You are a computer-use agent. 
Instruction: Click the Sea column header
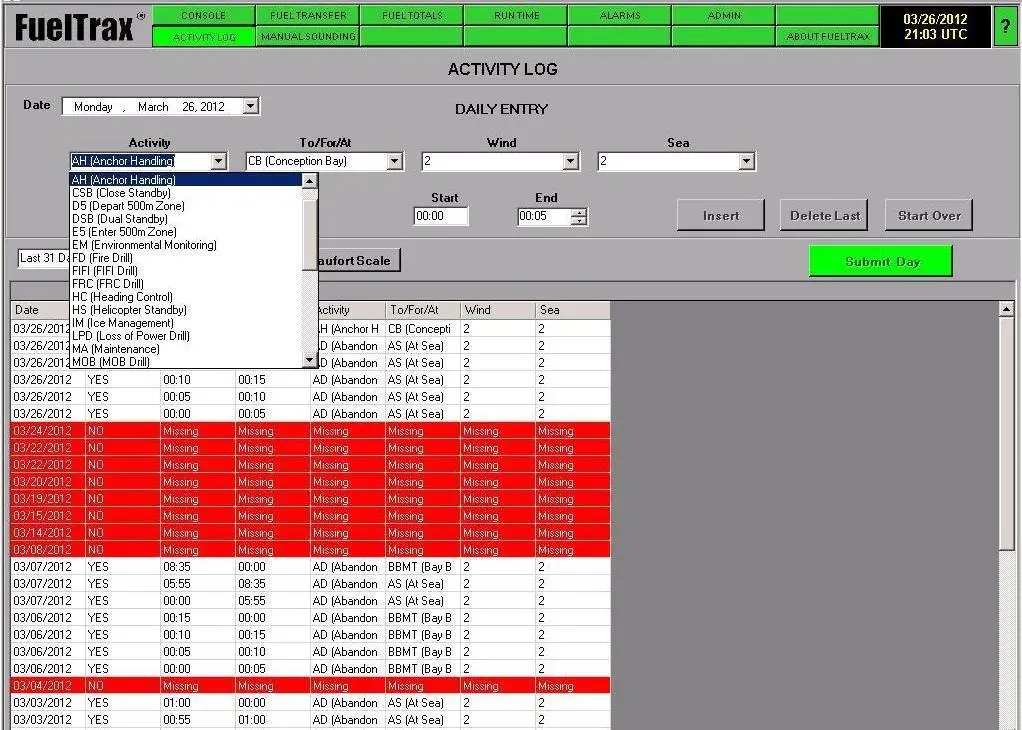coord(573,310)
